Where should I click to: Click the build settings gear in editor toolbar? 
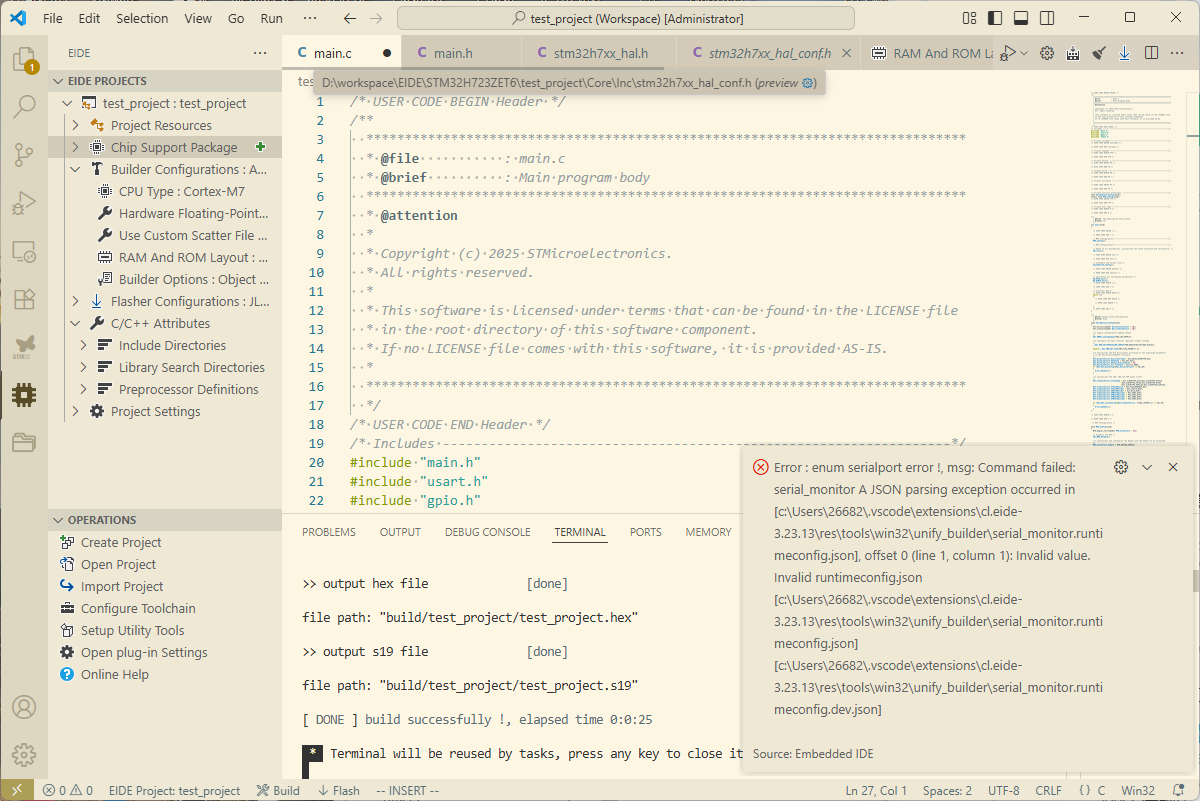[x=1047, y=53]
